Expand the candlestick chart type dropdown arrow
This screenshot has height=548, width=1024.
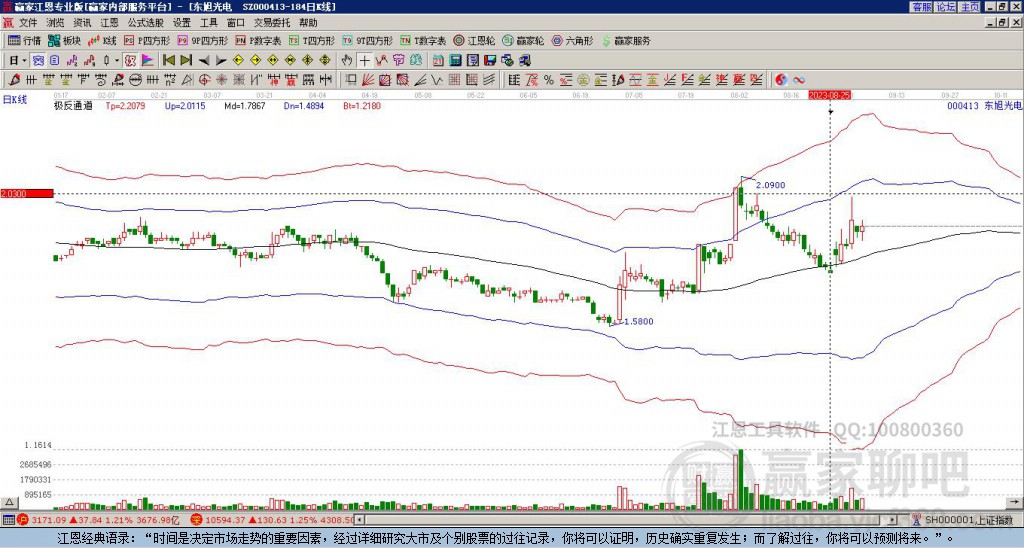(117, 61)
